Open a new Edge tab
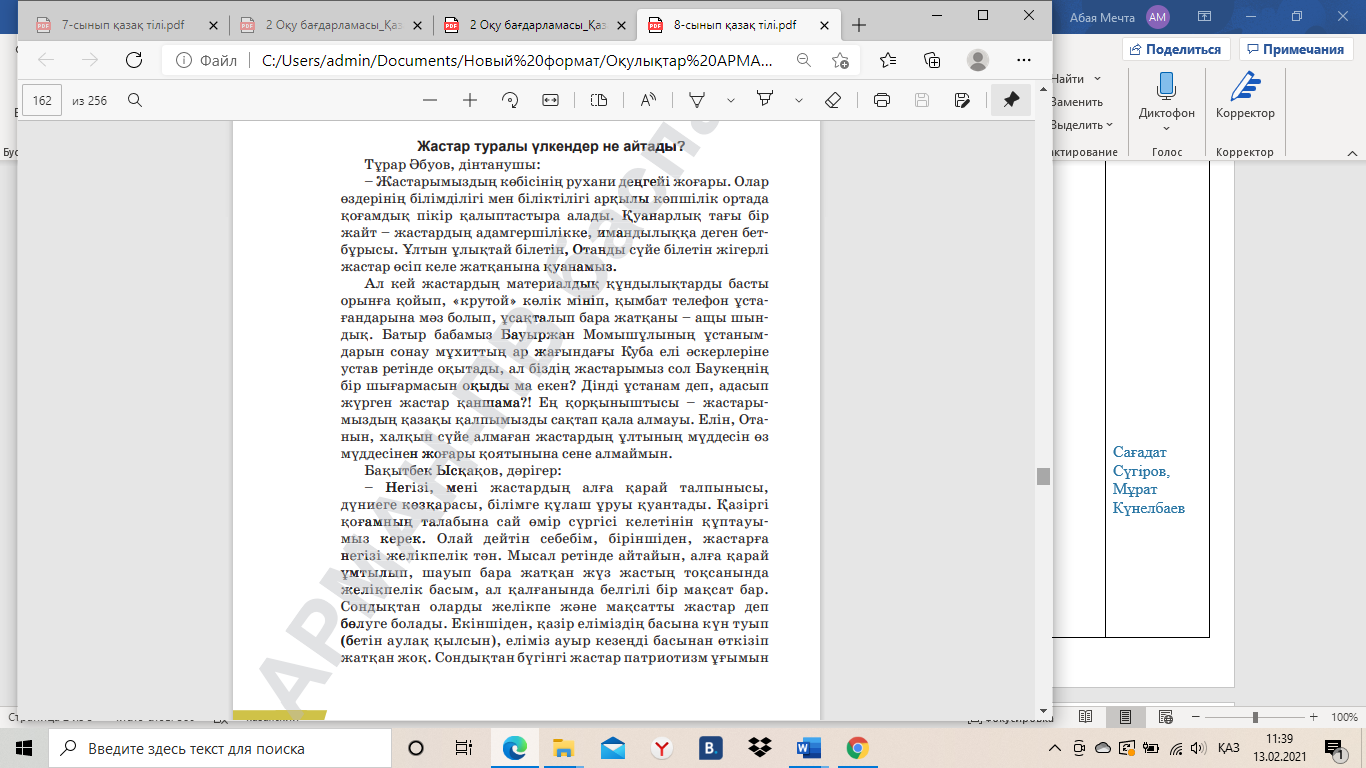Image resolution: width=1366 pixels, height=768 pixels. pyautogui.click(x=858, y=25)
